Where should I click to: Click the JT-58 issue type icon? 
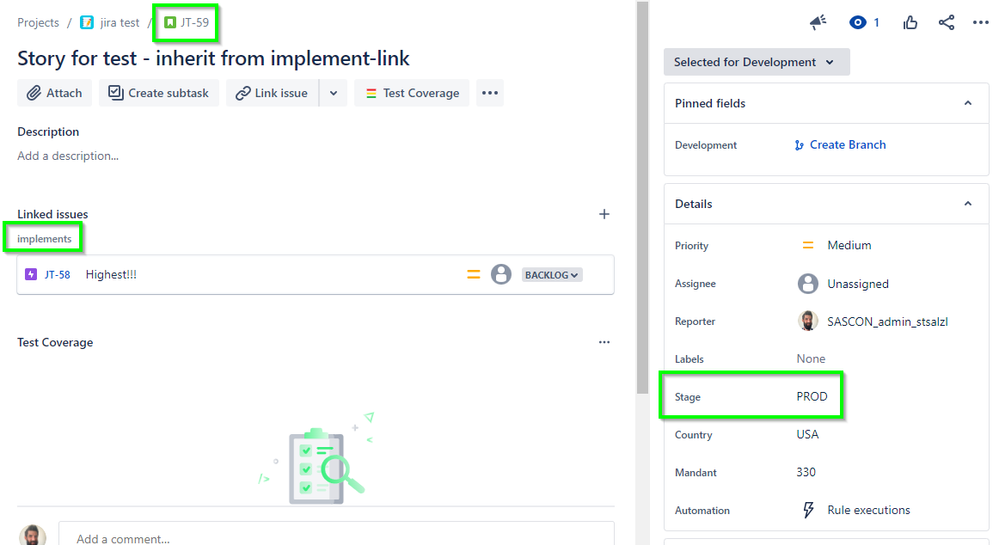tap(31, 275)
